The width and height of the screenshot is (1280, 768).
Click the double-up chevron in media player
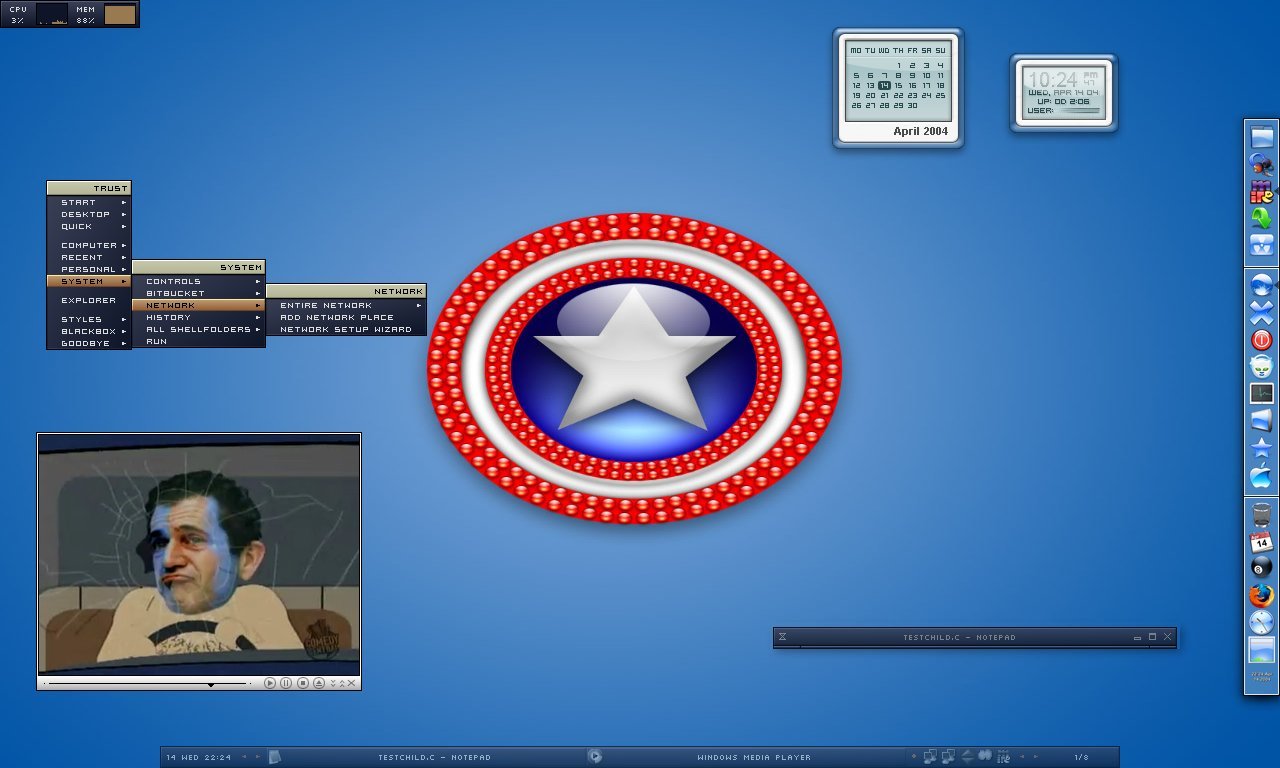click(342, 683)
